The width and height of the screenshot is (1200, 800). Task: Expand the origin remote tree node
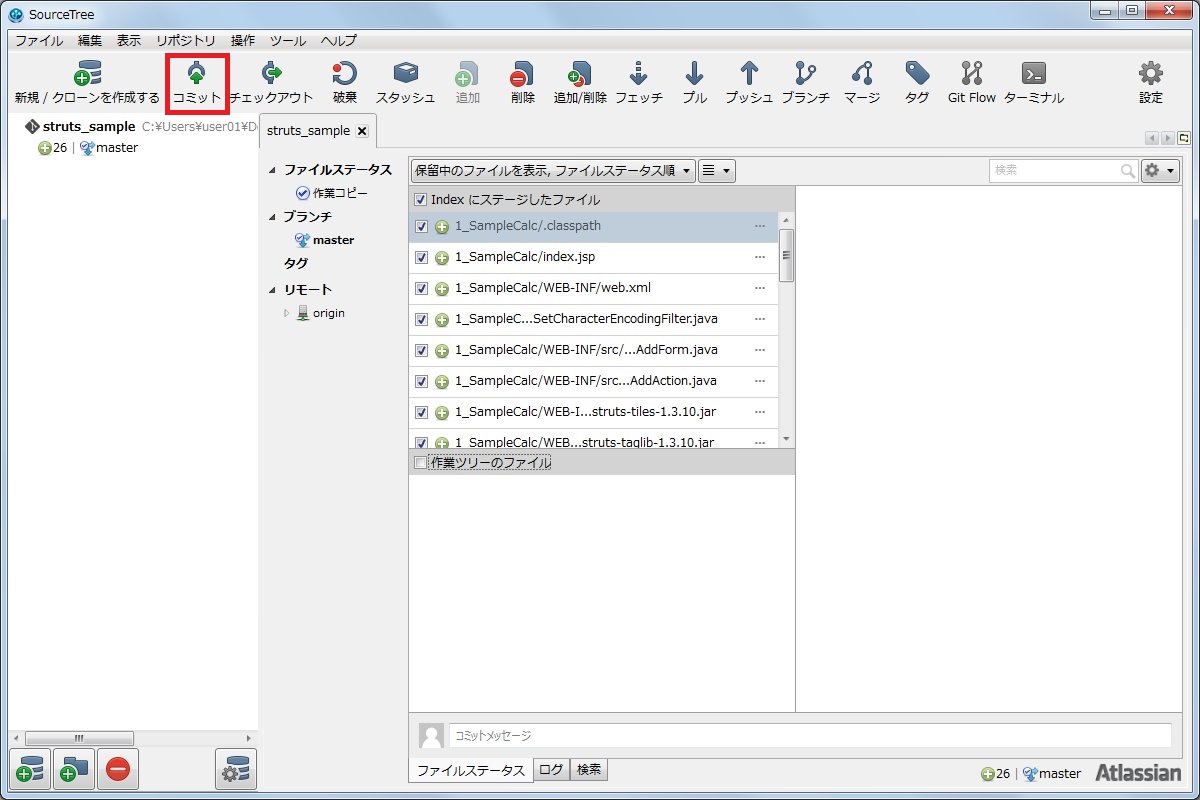287,313
